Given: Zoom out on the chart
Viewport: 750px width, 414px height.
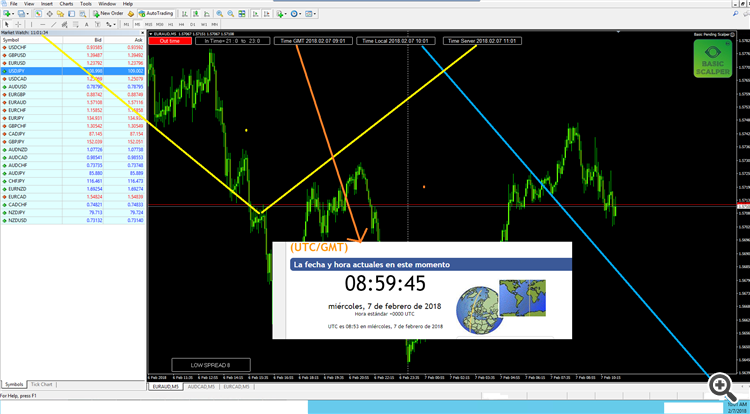Looking at the screenshot, I should pyautogui.click(x=231, y=13).
